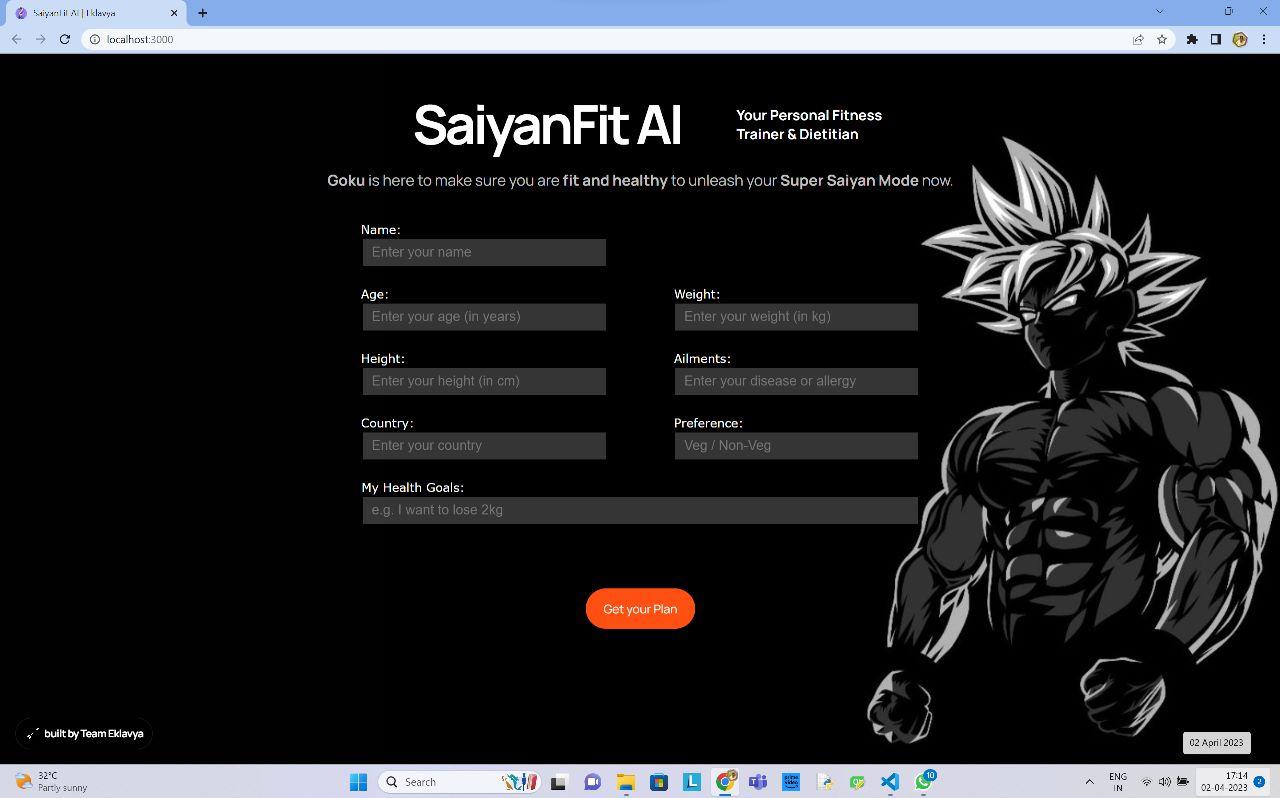Click the battery icon in tray
The image size is (1280, 798).
tap(1183, 782)
